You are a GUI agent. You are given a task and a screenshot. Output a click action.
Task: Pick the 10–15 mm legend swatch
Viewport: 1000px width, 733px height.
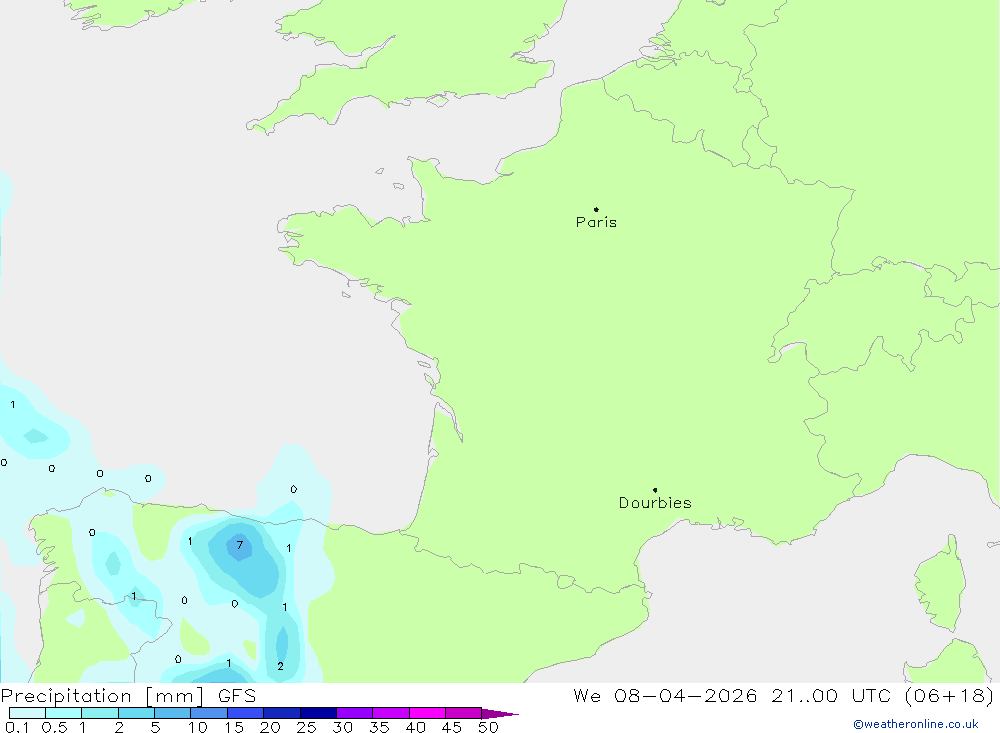pos(209,713)
